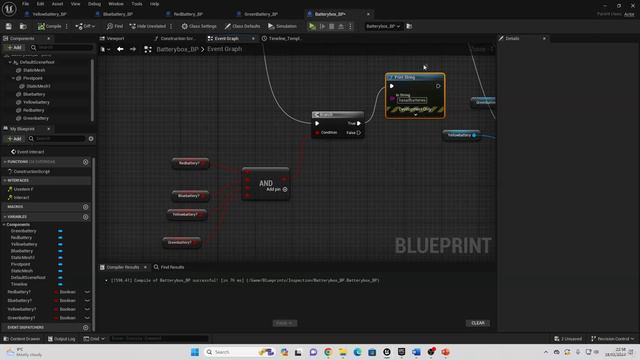640x360 pixels.
Task: Close the Event Graph tab
Action: click(253, 38)
